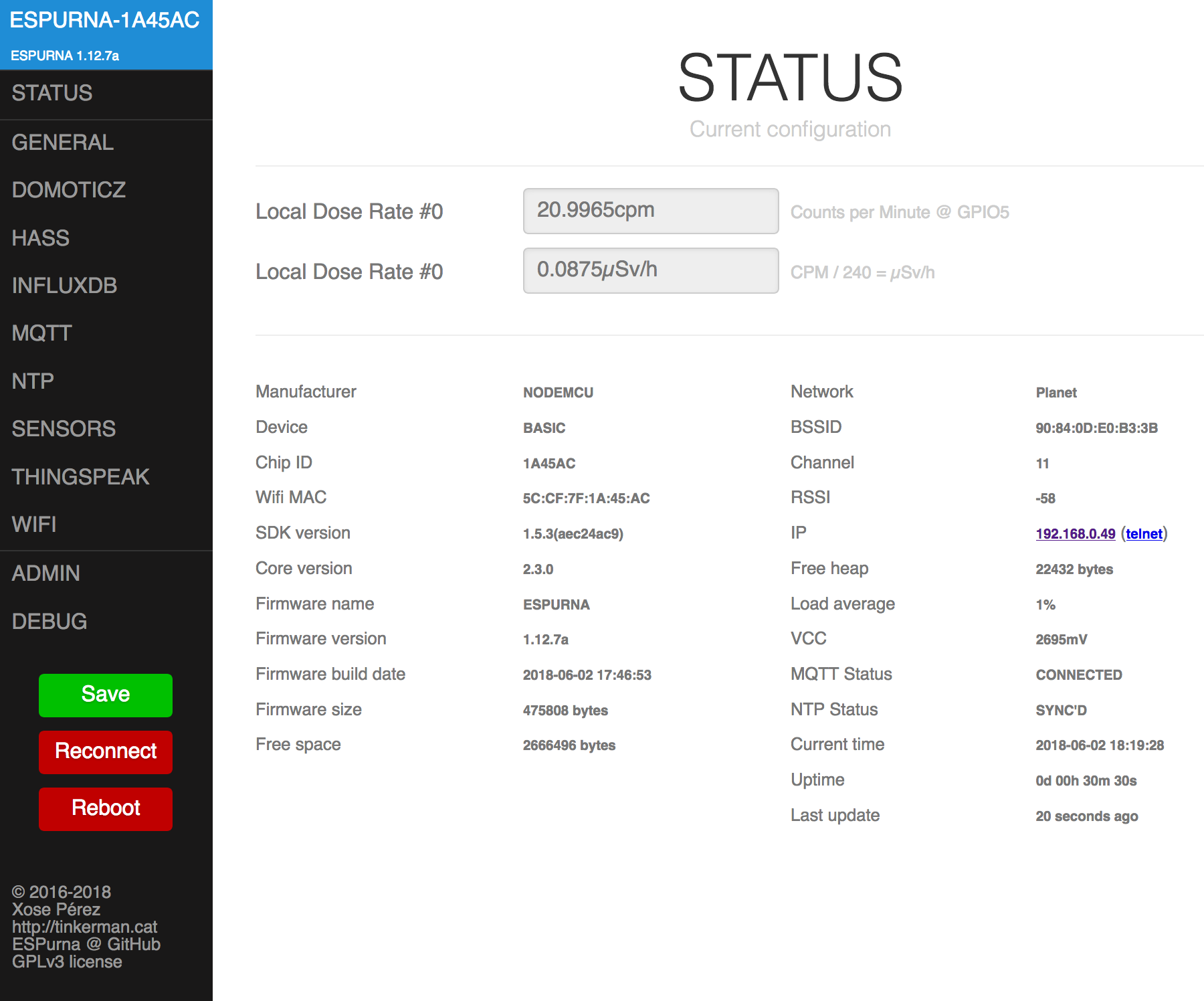Click the ESPURNA 1.12.7a version text
1204x1001 pixels.
tap(65, 56)
